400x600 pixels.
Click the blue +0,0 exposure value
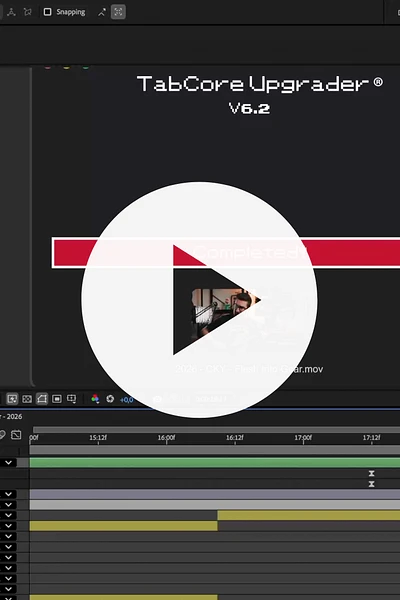[127, 400]
